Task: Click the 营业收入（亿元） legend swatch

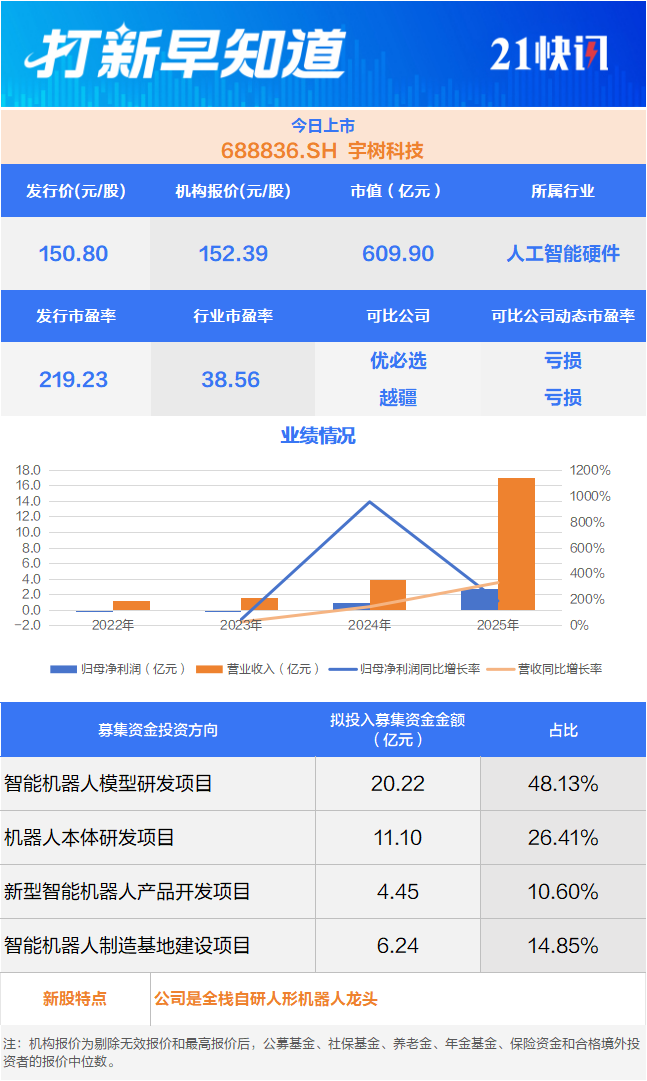Action: [209, 669]
